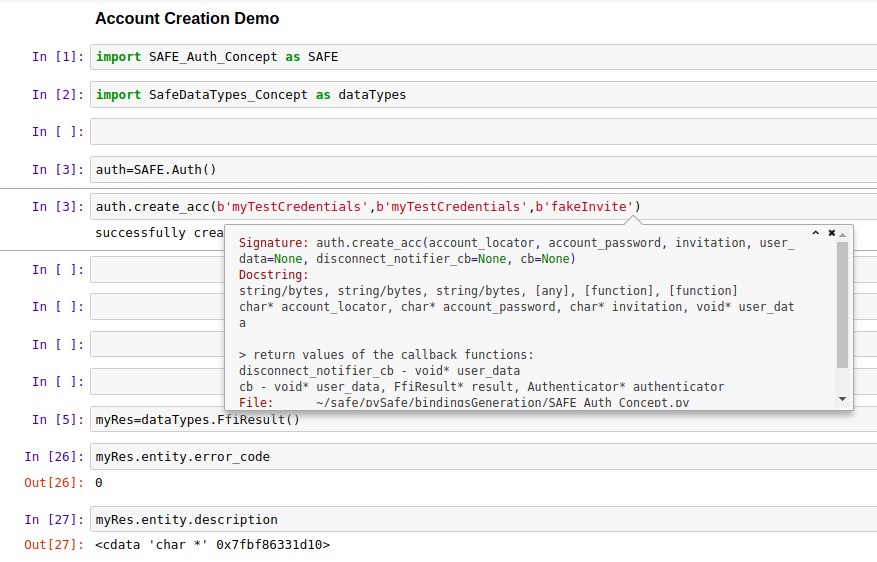
Task: Select the myRes.entity.description input cell
Action: click(480, 520)
